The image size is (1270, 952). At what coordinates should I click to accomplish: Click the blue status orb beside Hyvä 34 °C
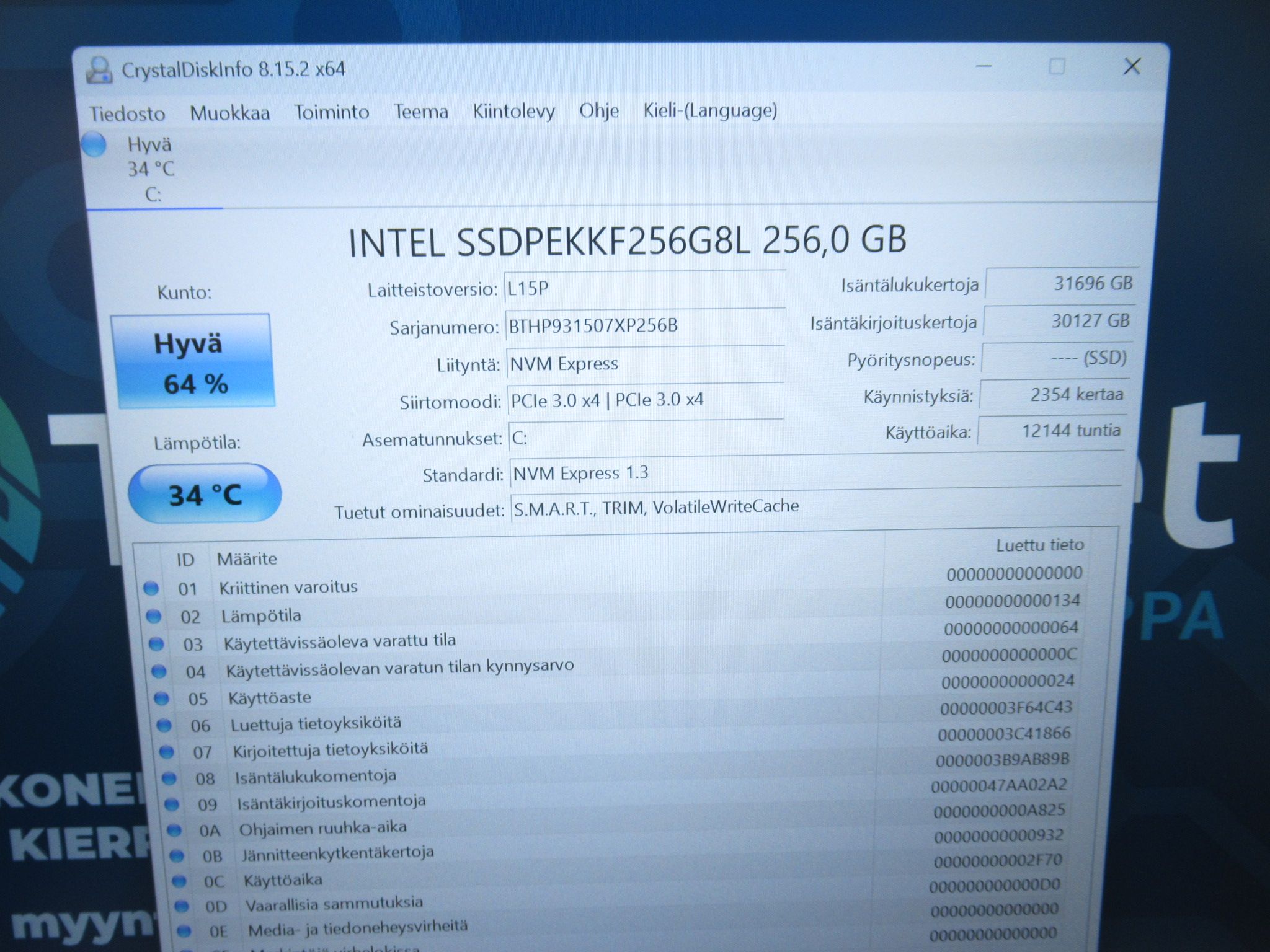point(94,144)
